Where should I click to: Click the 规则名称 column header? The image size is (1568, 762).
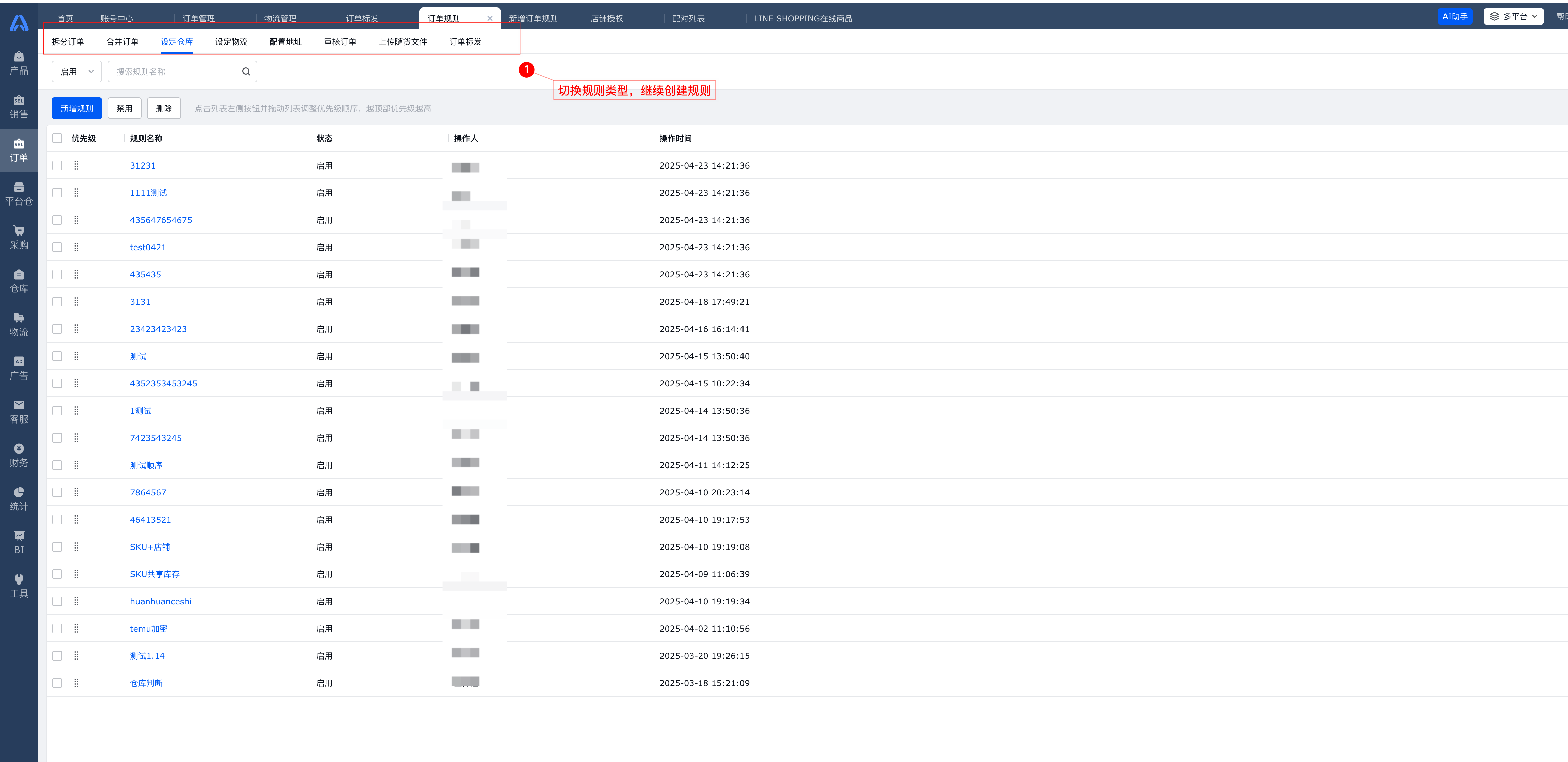tap(146, 138)
